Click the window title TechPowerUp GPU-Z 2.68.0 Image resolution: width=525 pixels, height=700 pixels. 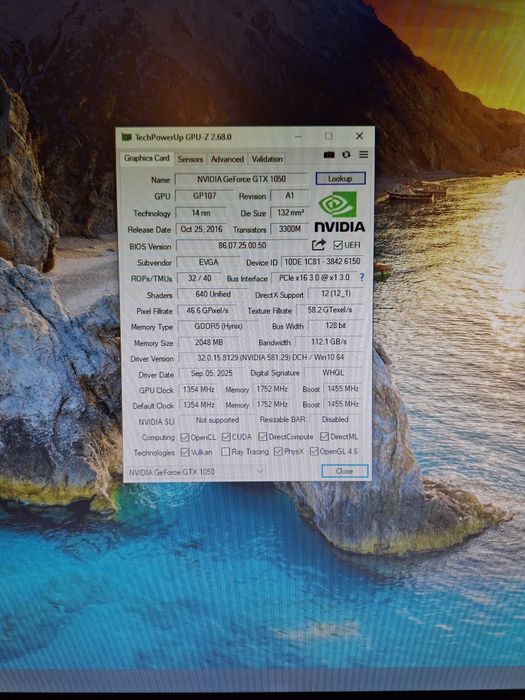pos(183,137)
